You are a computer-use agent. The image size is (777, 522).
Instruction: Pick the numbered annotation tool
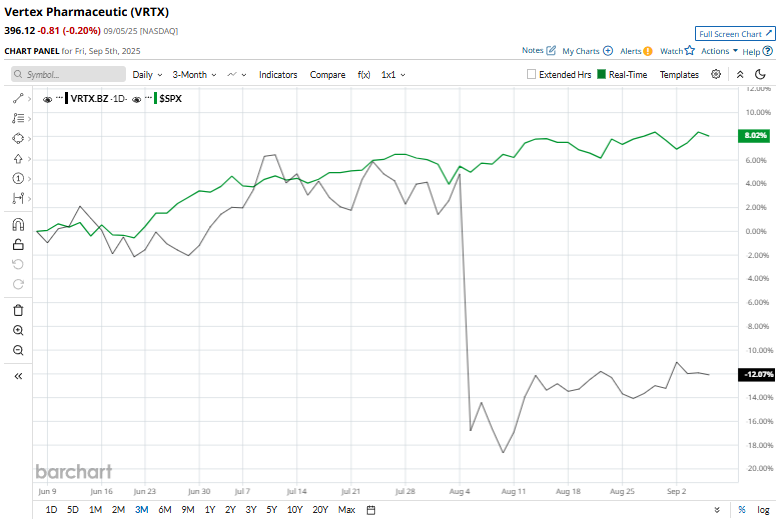[18, 178]
